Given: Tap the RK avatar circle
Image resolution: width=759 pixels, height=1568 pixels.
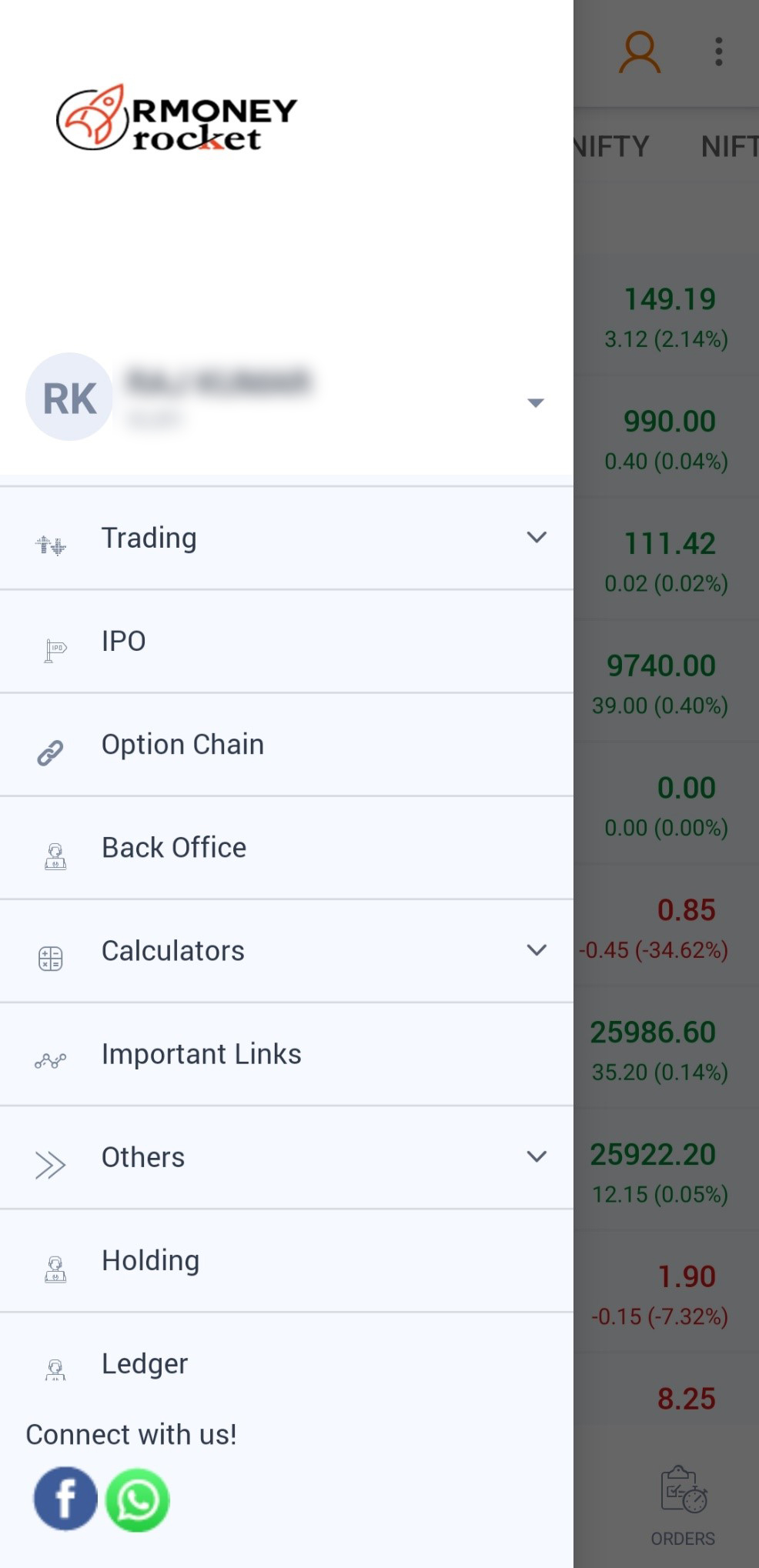Looking at the screenshot, I should tap(69, 397).
